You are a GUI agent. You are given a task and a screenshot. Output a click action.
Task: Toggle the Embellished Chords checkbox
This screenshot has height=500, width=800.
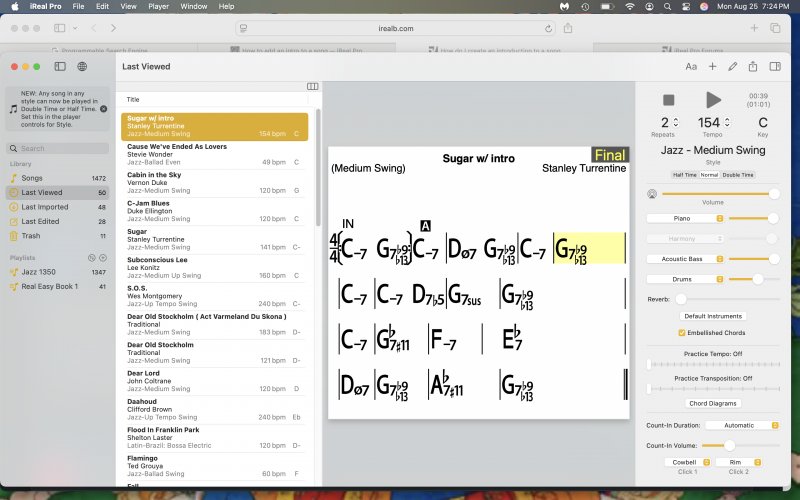click(682, 332)
